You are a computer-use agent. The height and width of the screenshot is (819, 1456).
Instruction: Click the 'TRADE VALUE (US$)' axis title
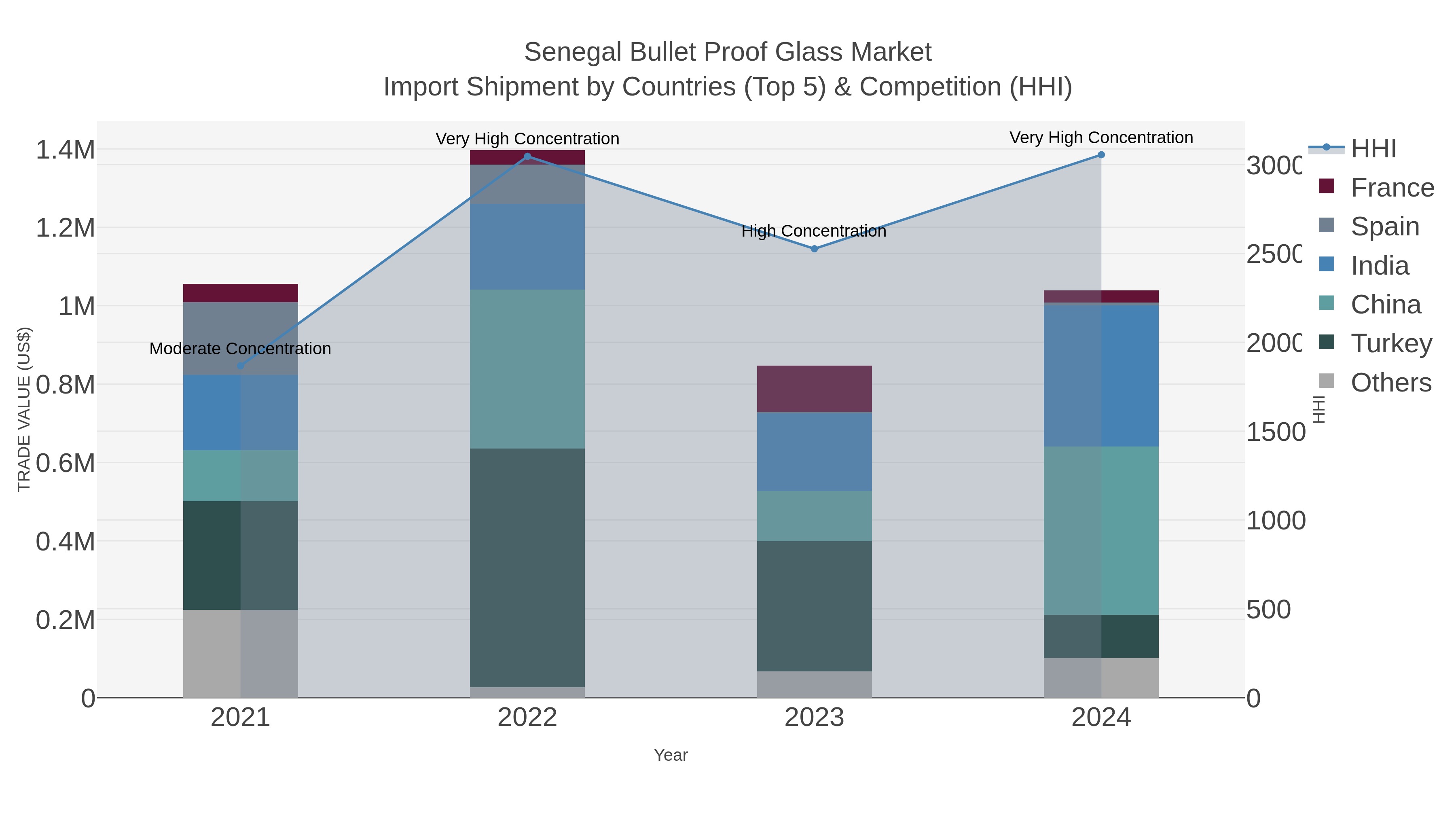24,409
